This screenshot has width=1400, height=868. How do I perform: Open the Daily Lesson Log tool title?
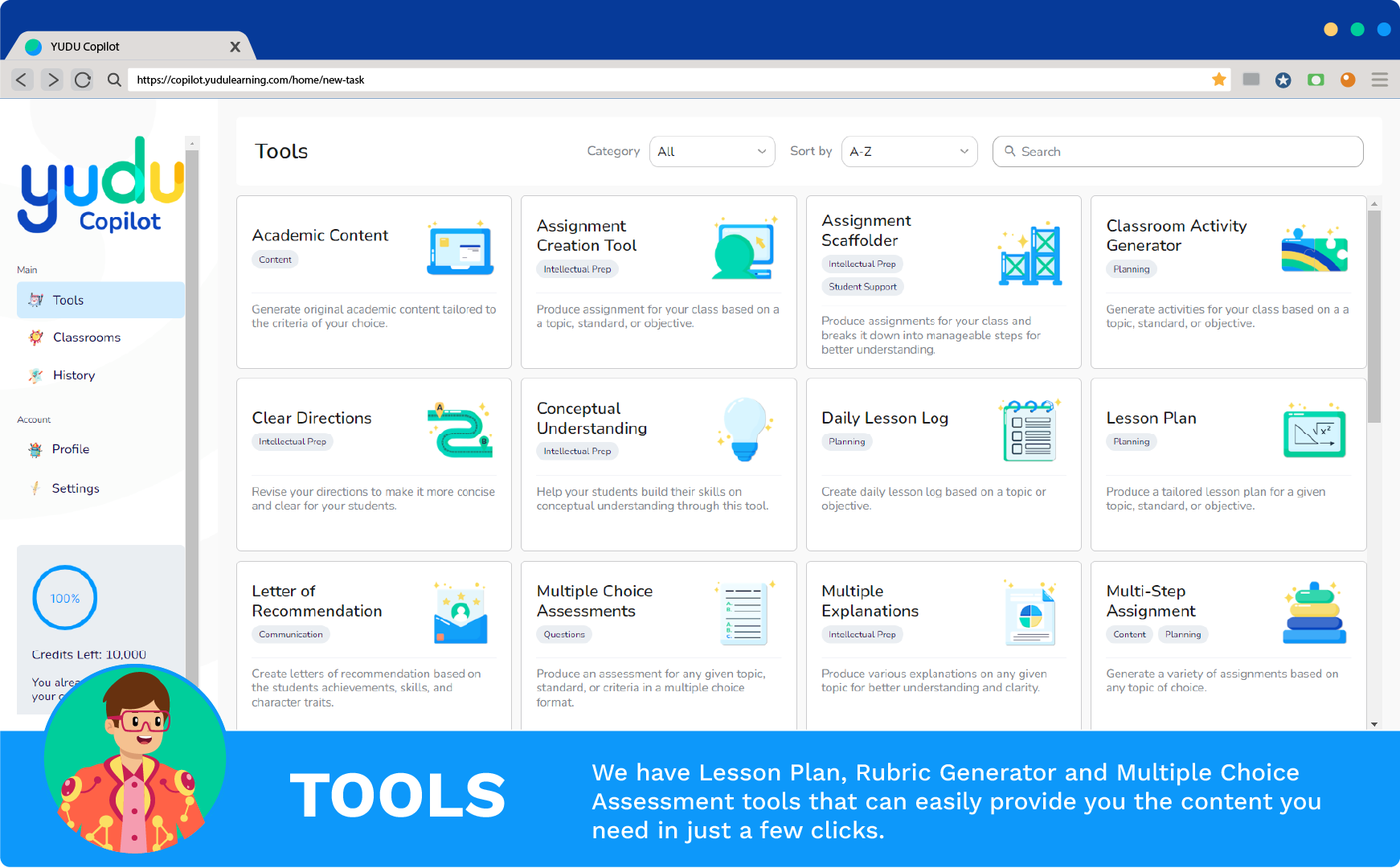click(885, 418)
